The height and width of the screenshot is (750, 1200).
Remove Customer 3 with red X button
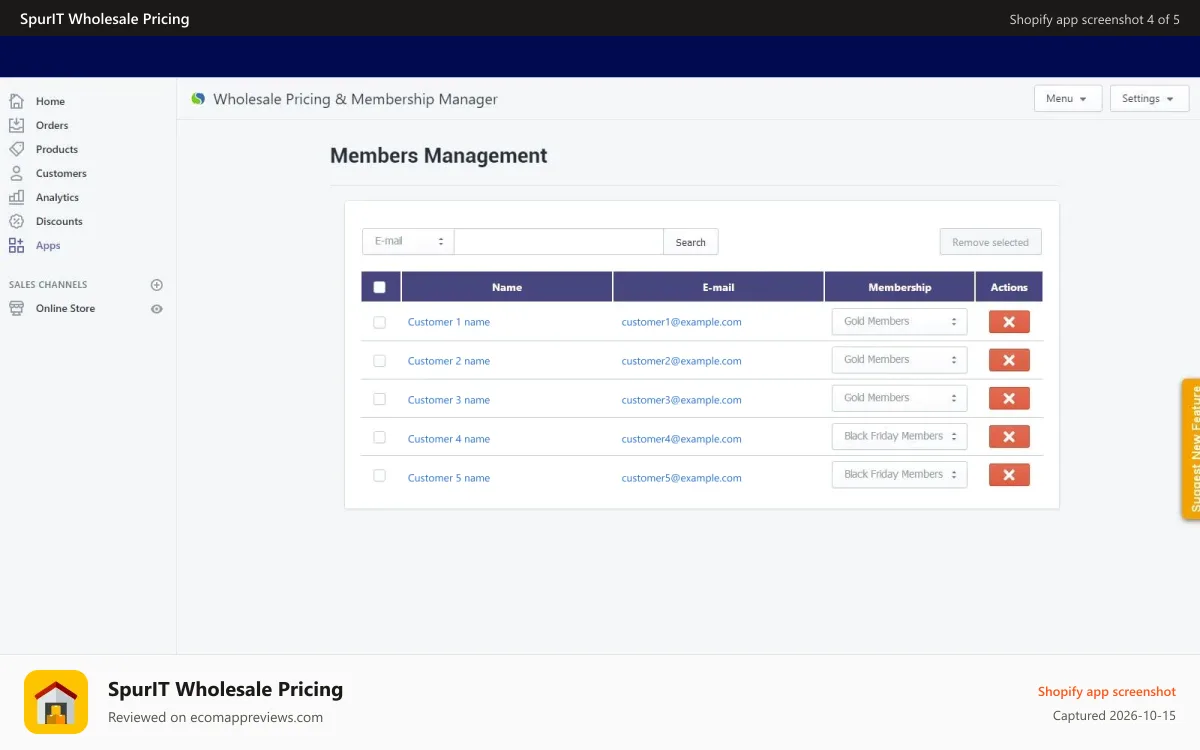[1009, 398]
